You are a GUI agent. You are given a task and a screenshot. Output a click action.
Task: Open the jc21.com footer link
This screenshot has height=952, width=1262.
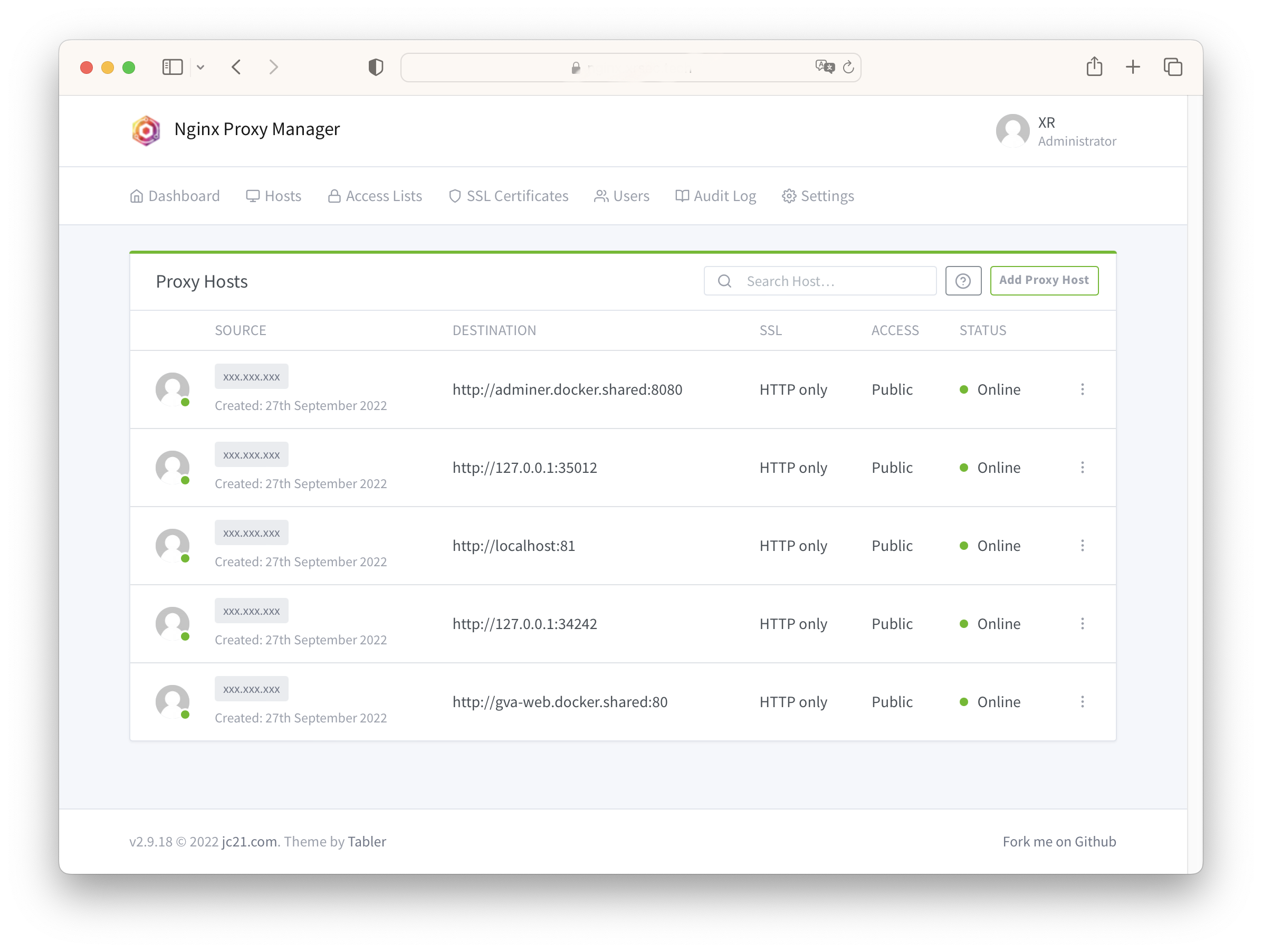coord(250,841)
